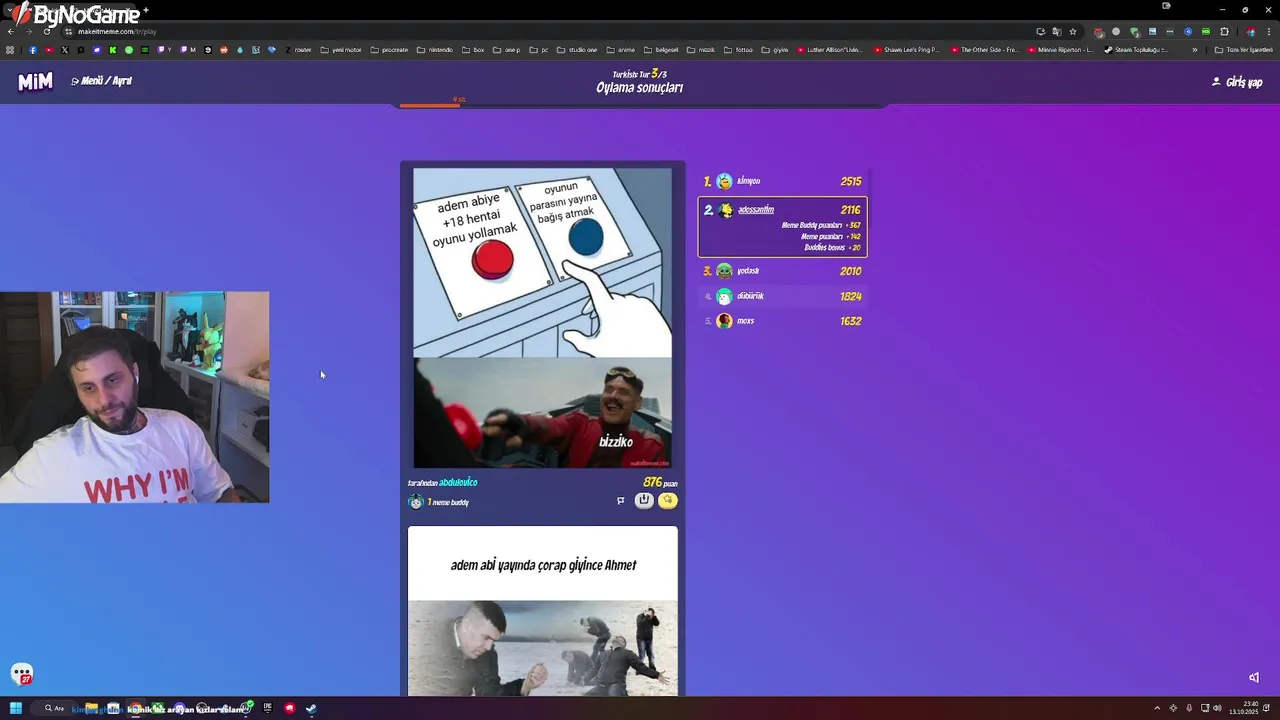Open the router bookmark
The image size is (1280, 720).
click(x=297, y=49)
